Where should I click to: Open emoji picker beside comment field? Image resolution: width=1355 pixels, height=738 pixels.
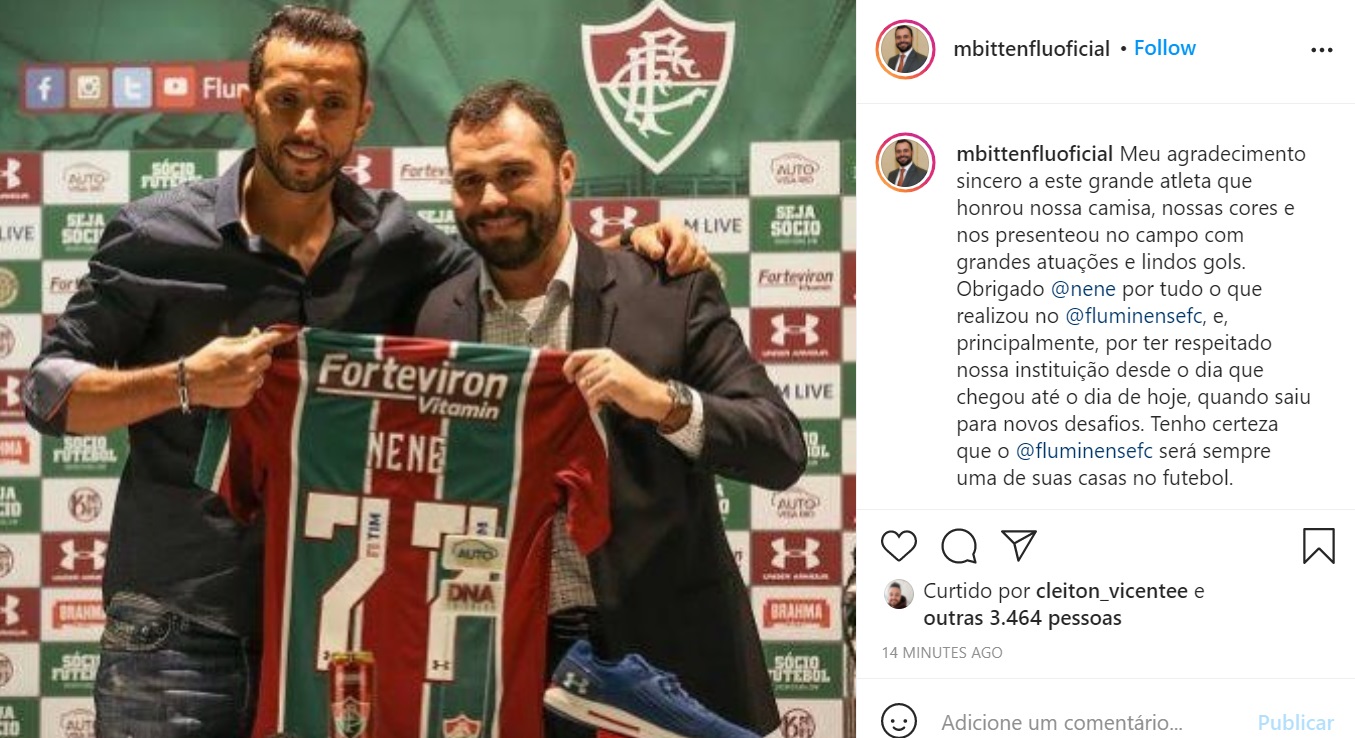pyautogui.click(x=898, y=721)
